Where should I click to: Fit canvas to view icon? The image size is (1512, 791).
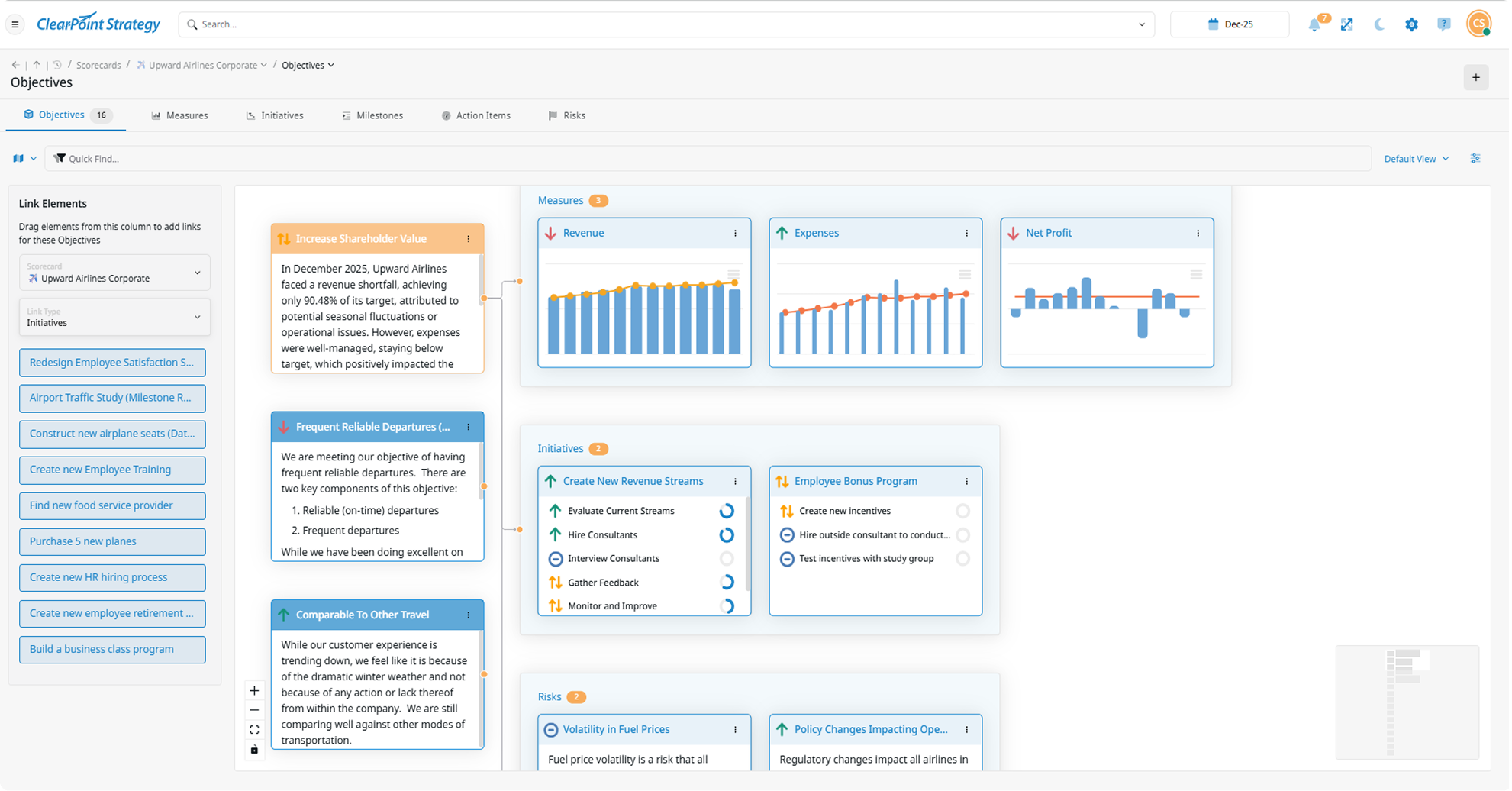pyautogui.click(x=255, y=731)
